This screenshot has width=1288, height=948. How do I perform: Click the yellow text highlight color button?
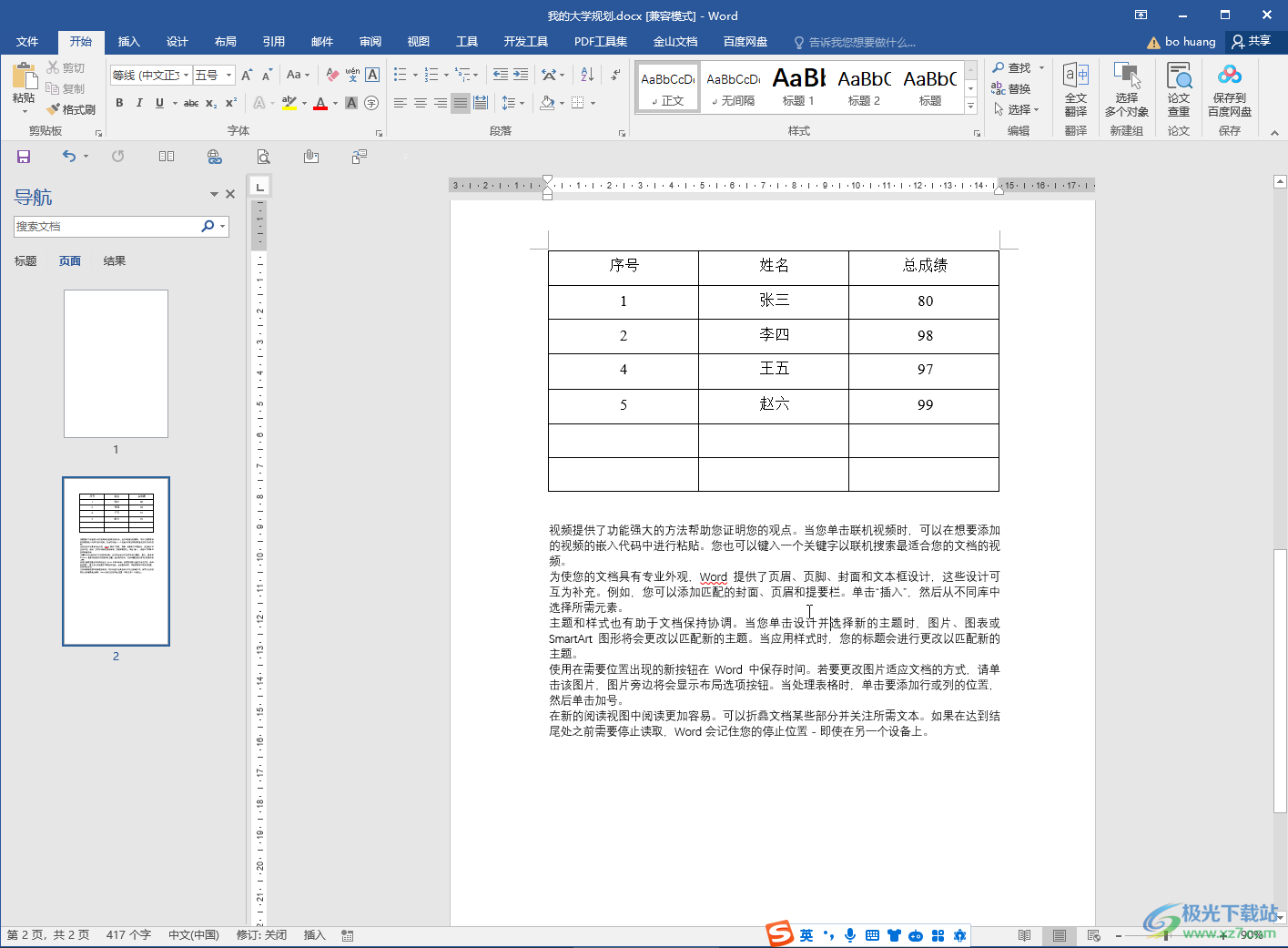click(289, 103)
